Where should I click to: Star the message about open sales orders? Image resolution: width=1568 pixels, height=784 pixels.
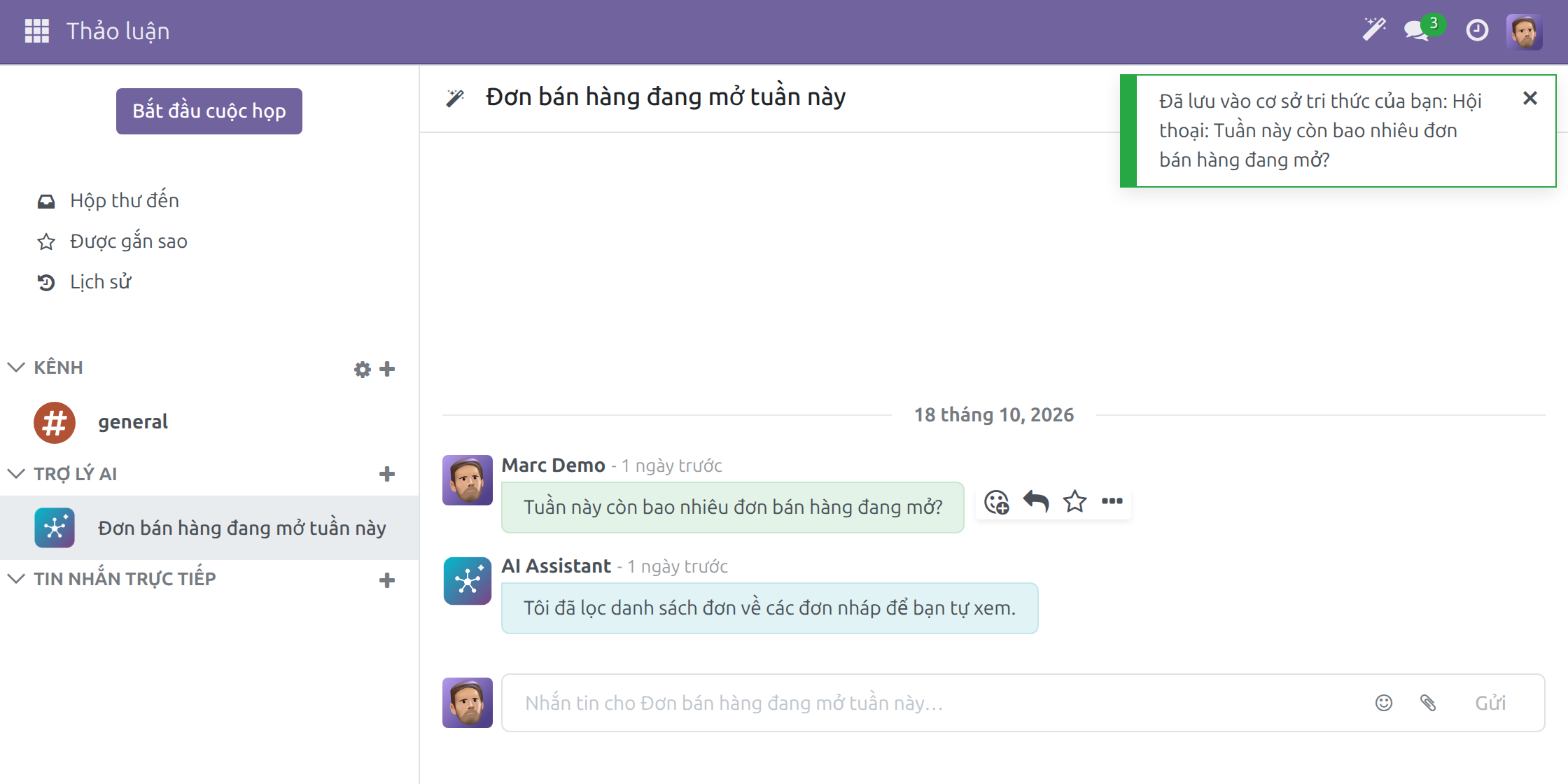point(1074,501)
